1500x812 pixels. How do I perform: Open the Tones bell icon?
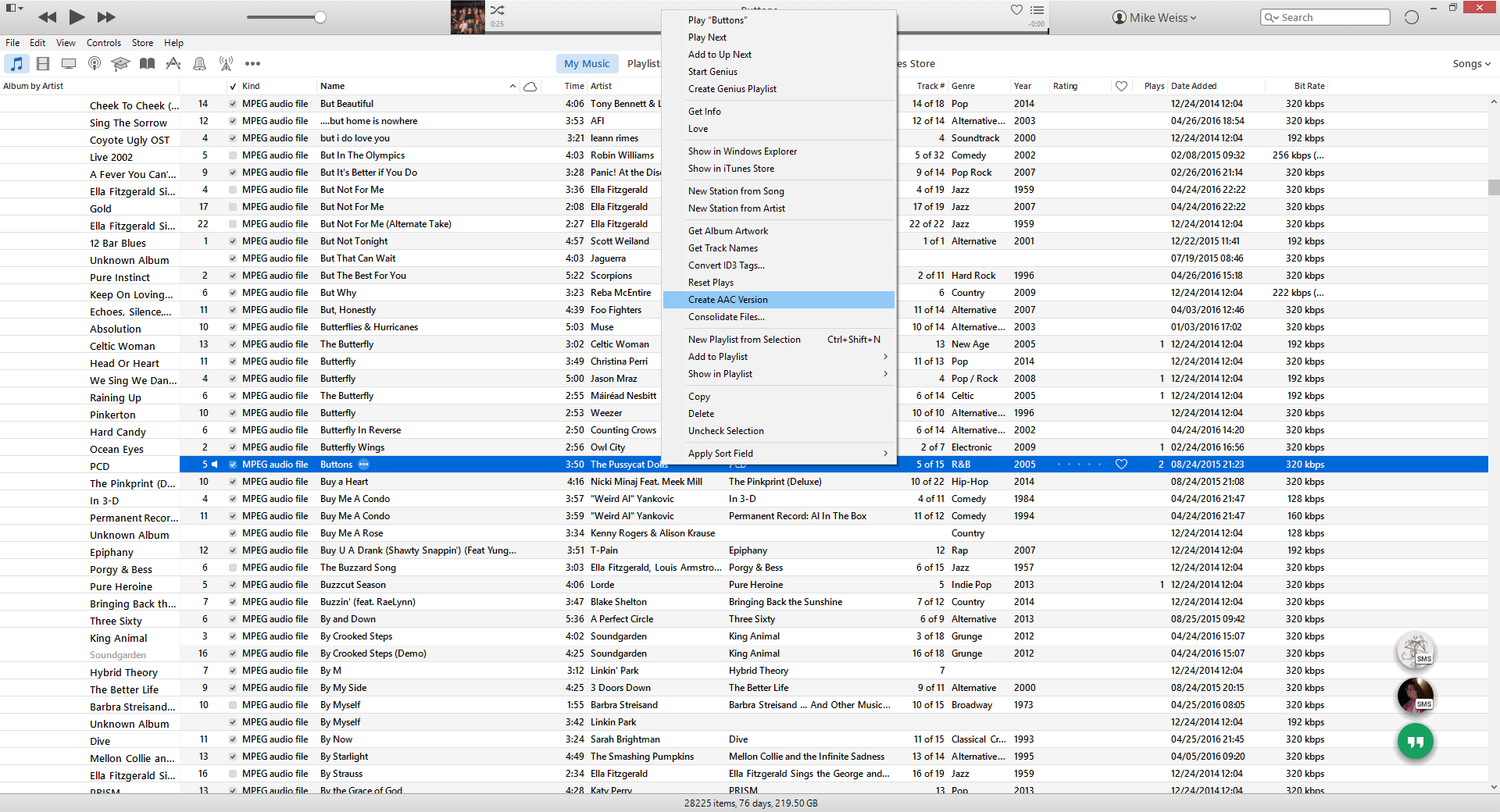200,63
